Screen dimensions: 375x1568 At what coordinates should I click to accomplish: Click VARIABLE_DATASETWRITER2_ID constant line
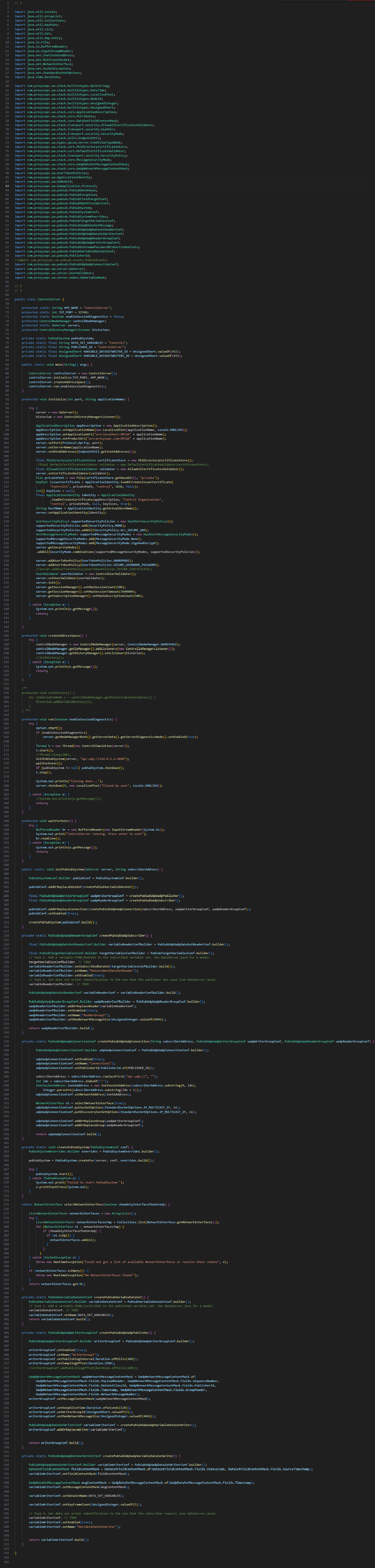[x=102, y=356]
